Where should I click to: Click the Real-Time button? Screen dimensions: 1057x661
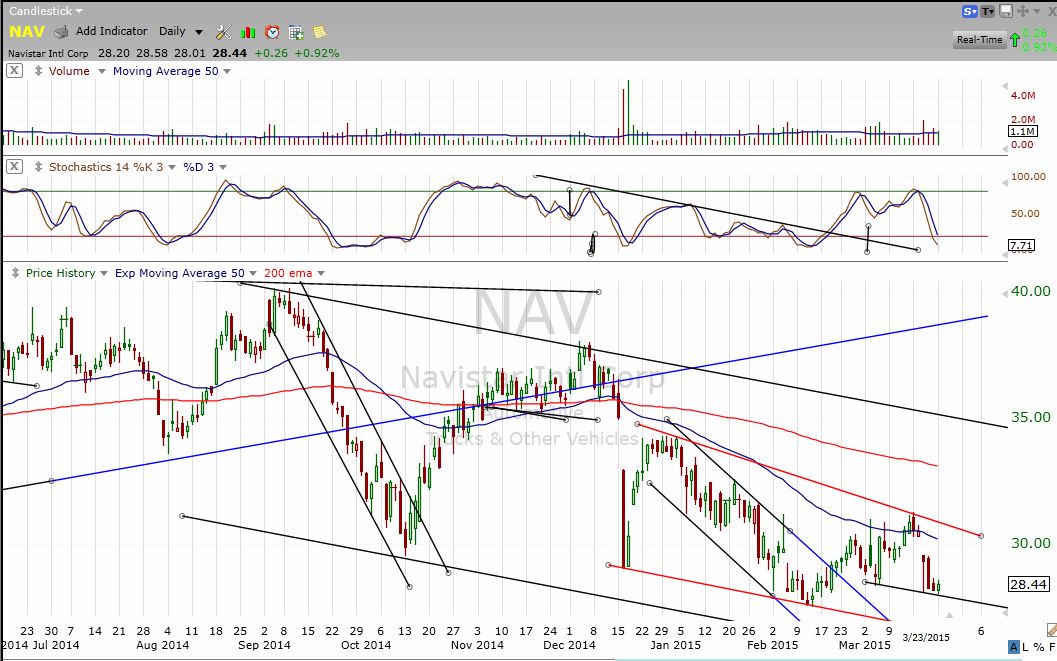pos(979,40)
